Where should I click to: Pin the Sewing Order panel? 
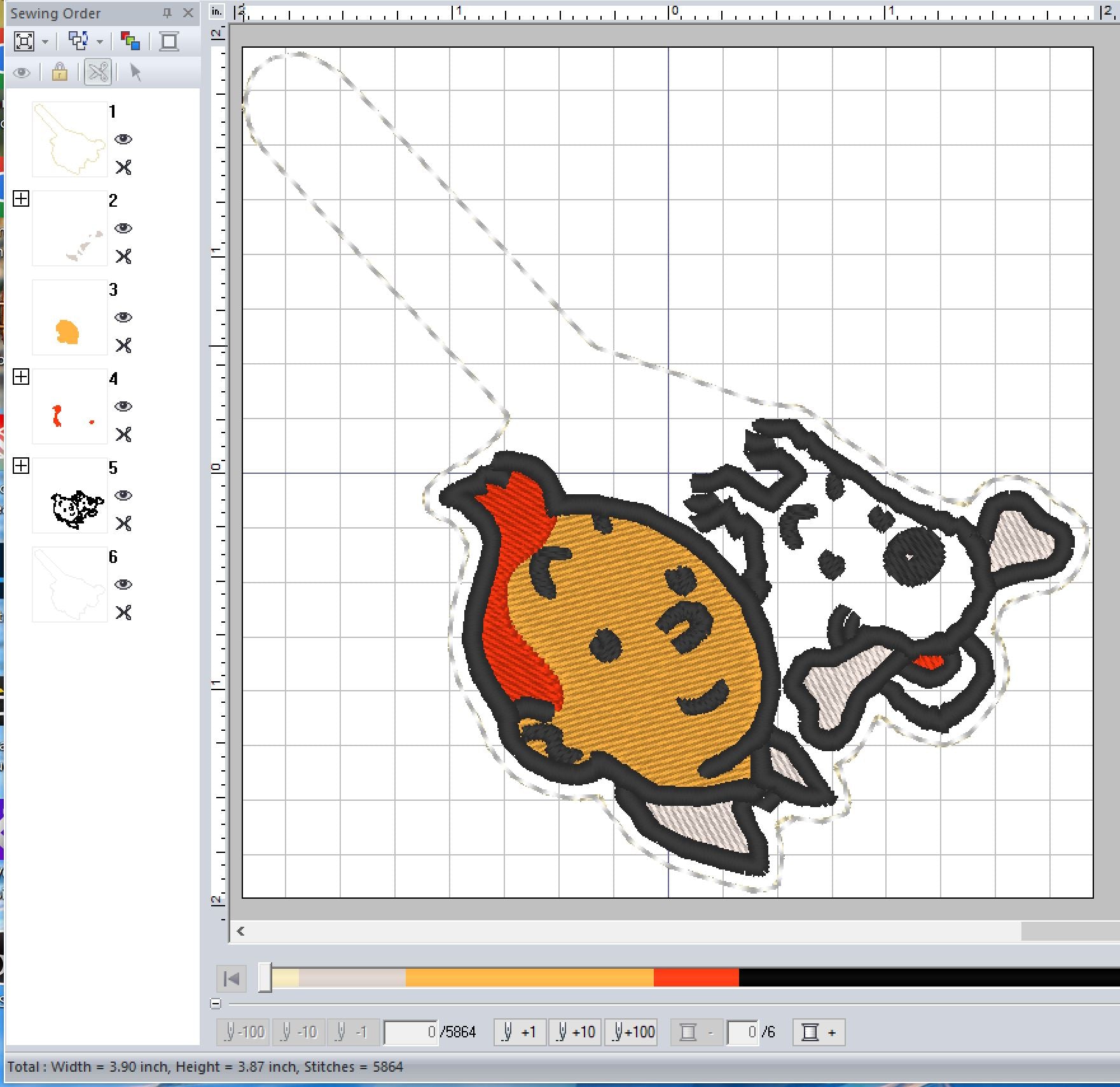pos(167,13)
